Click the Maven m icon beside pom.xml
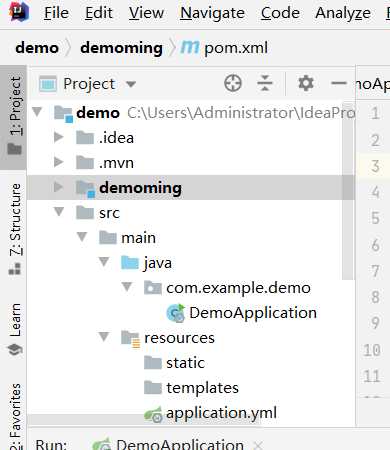Screen dimensions: 390x450 (x=190, y=47)
